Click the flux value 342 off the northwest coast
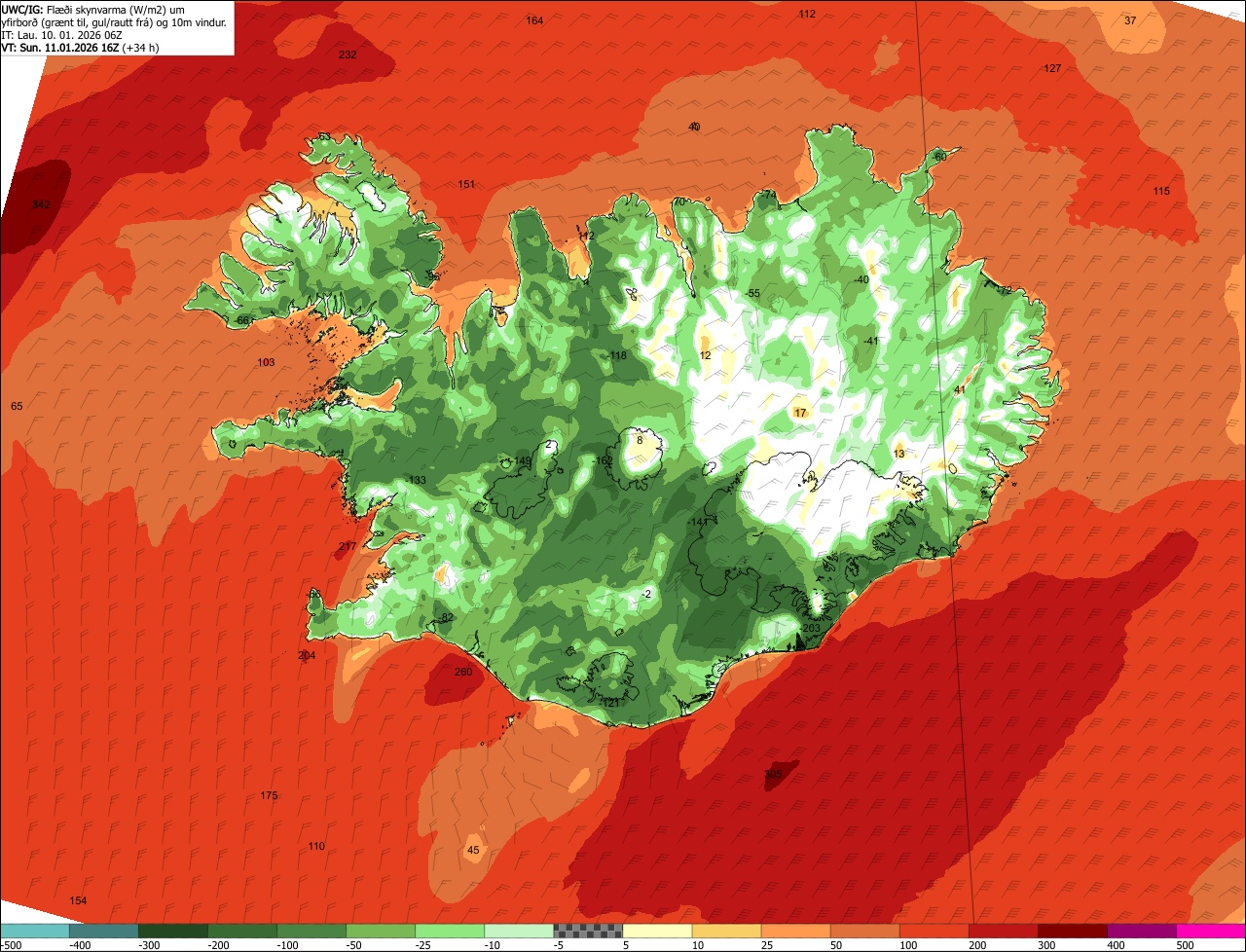The image size is (1246, 952). (41, 204)
